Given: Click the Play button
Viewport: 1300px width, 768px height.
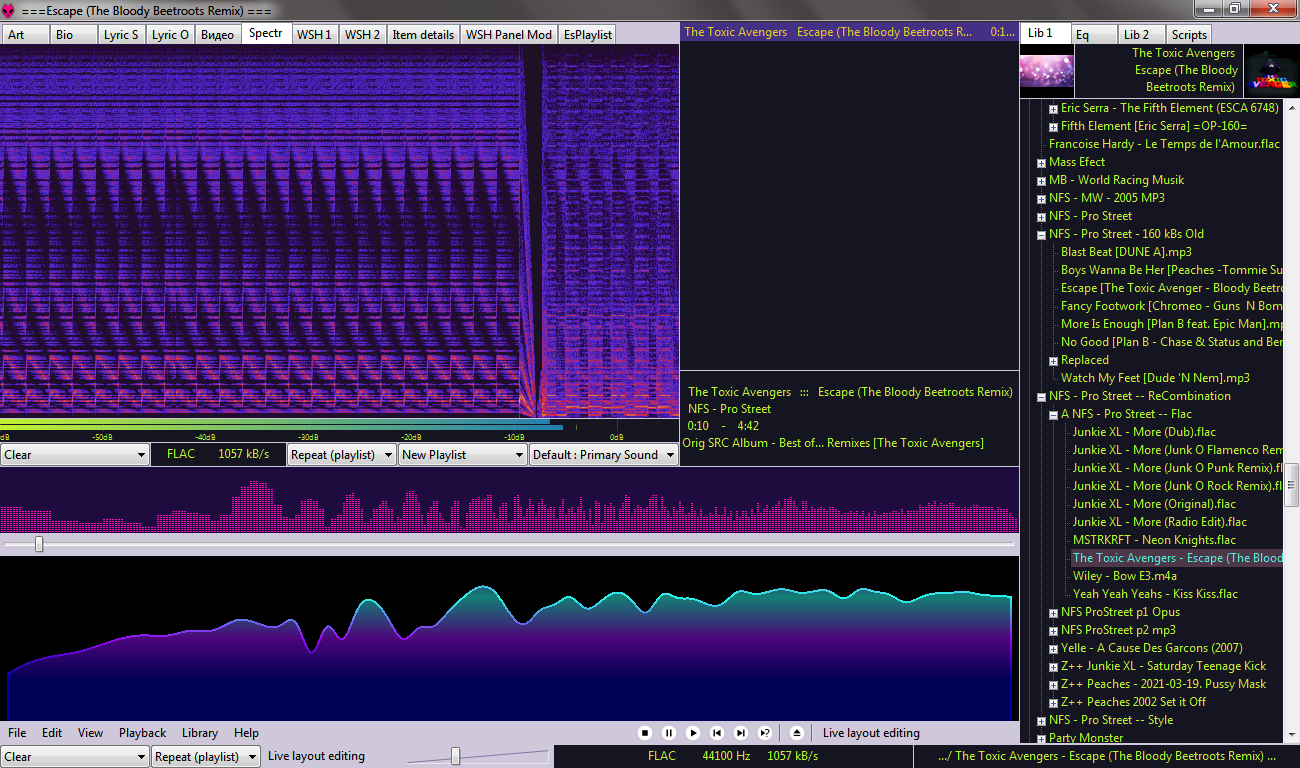Looking at the screenshot, I should click(x=693, y=733).
